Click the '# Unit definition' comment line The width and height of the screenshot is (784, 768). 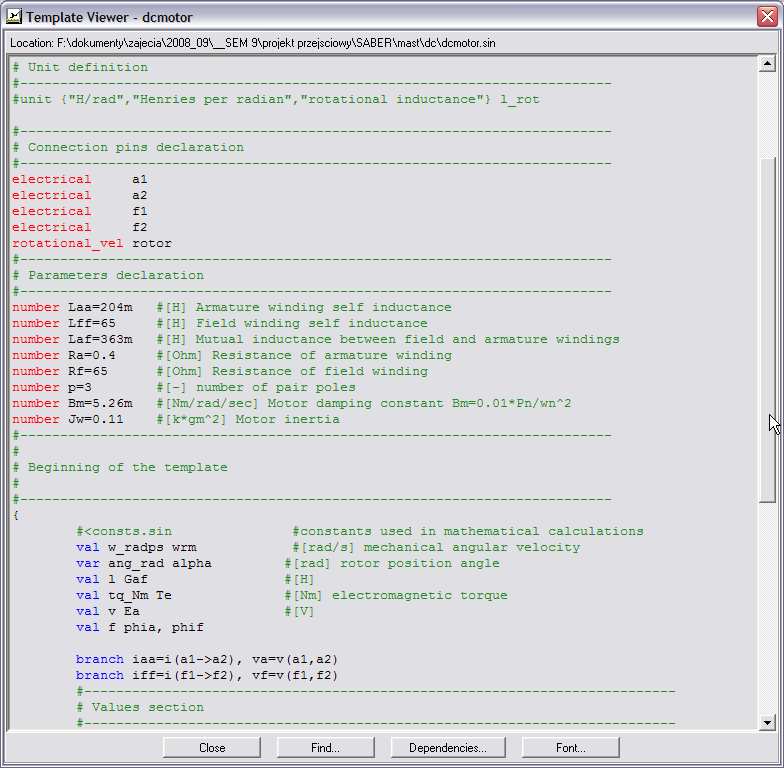[80, 67]
